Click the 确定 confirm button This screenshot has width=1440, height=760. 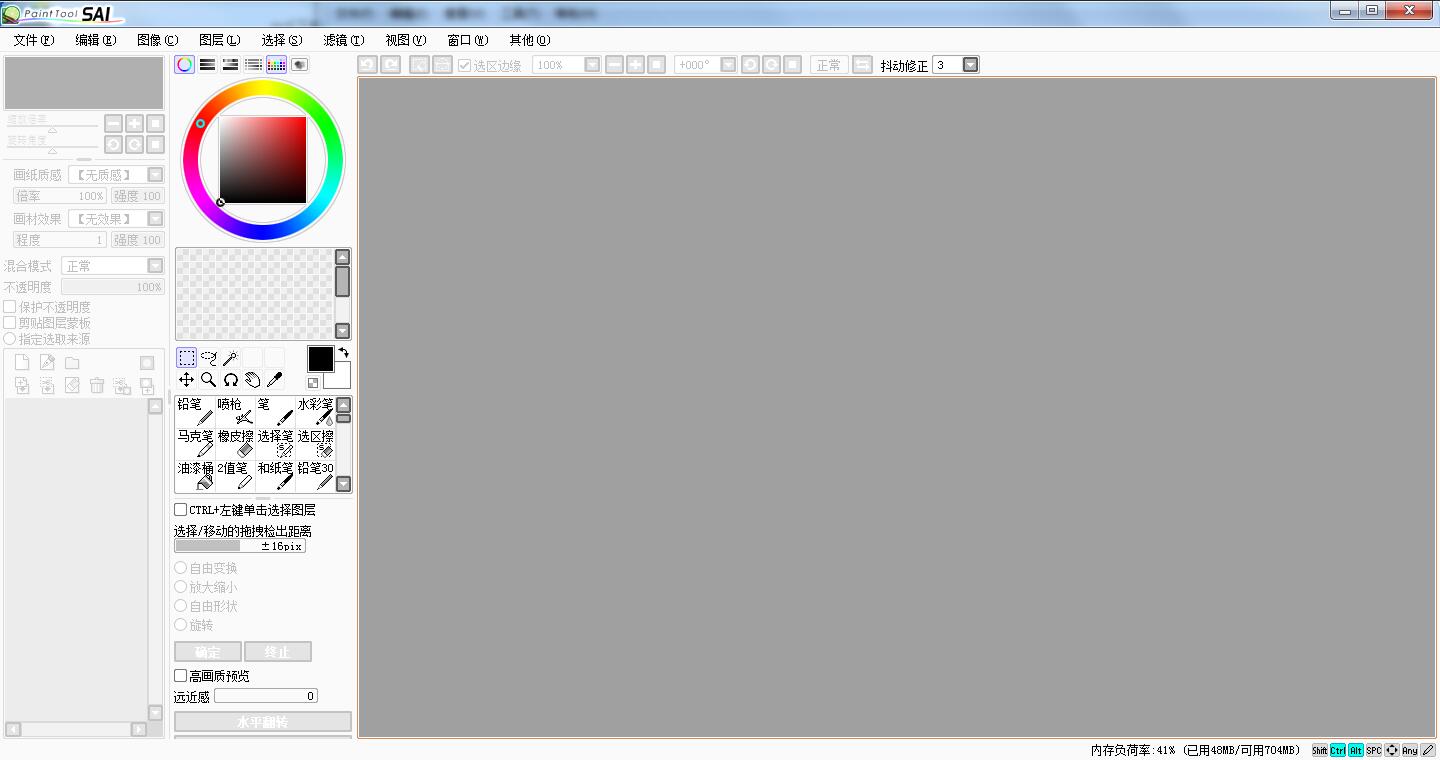(x=208, y=652)
